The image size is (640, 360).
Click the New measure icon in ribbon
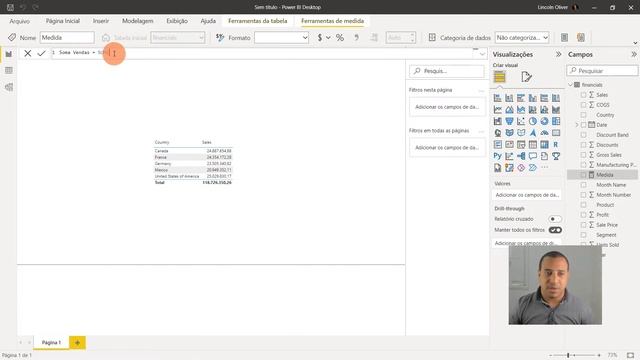pyautogui.click(x=564, y=38)
